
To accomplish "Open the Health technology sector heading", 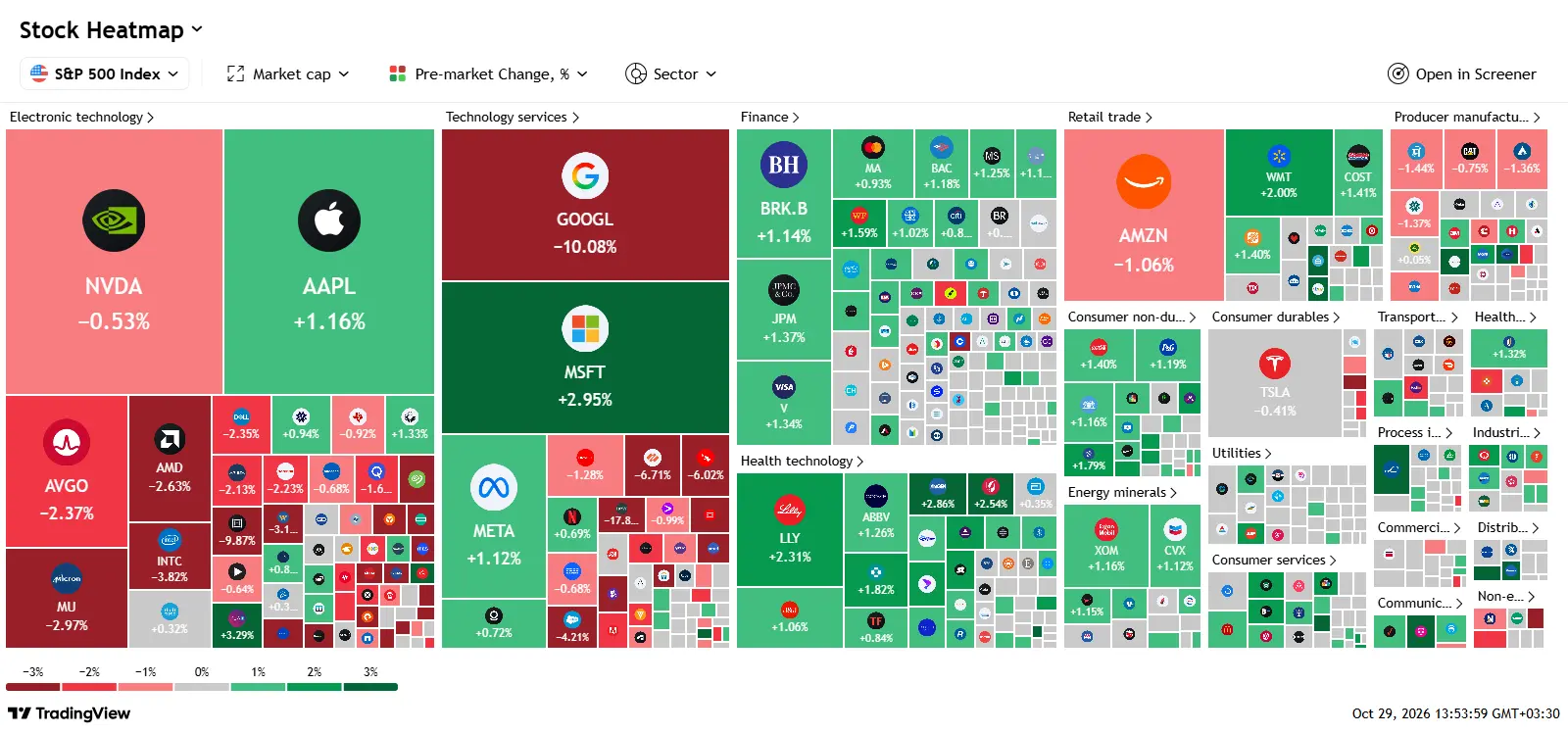I will (x=803, y=461).
